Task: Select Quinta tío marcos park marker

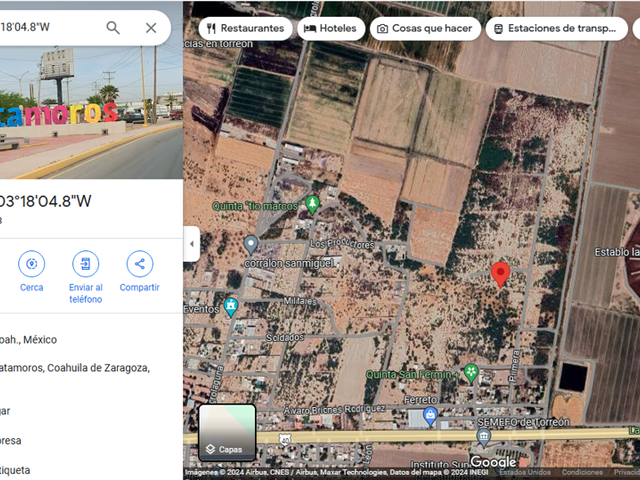Action: tap(312, 204)
